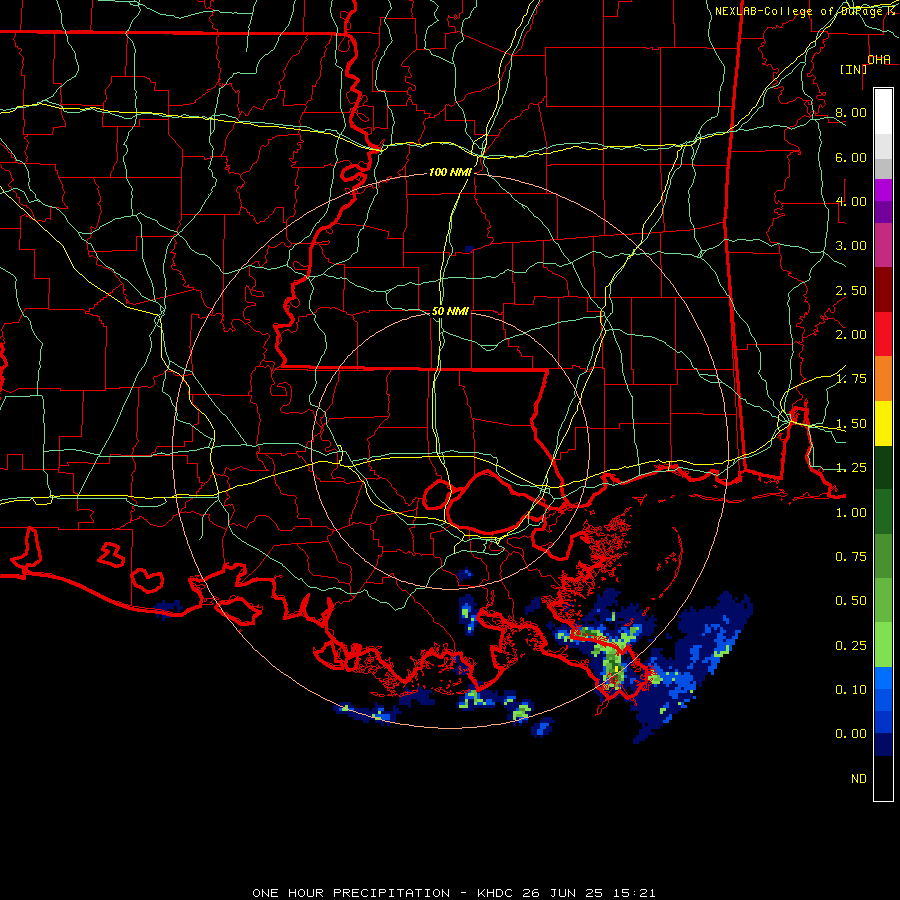Image resolution: width=900 pixels, height=900 pixels.
Task: Click the 1.00 legend value
Action: tap(851, 513)
